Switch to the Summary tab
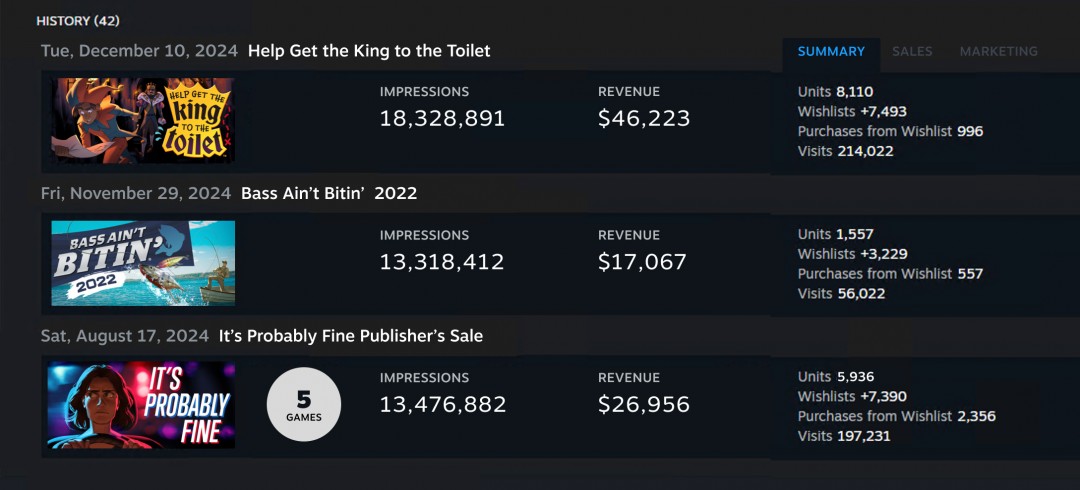 point(831,52)
